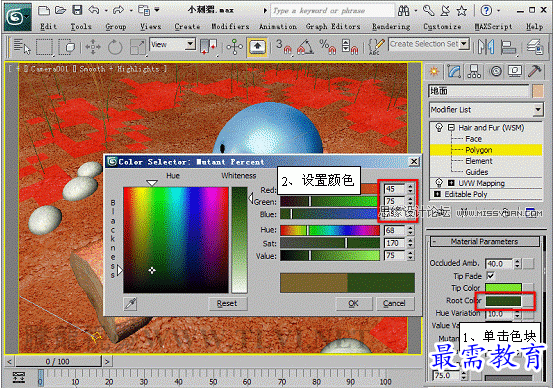Undo the last action arrow icon

point(93,10)
